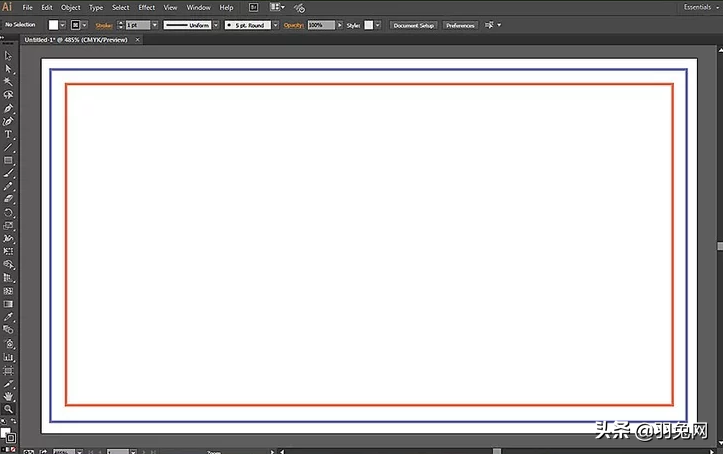This screenshot has height=454, width=723.
Task: Click the Preferences button
Action: 460,25
